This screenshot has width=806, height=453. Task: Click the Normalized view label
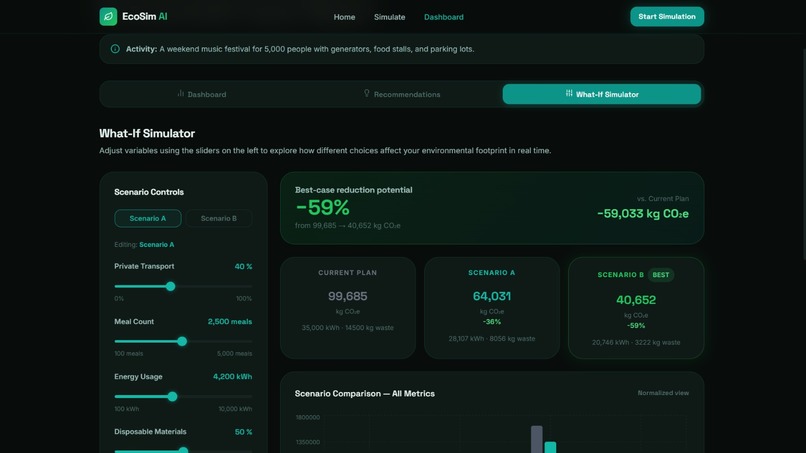pos(663,393)
